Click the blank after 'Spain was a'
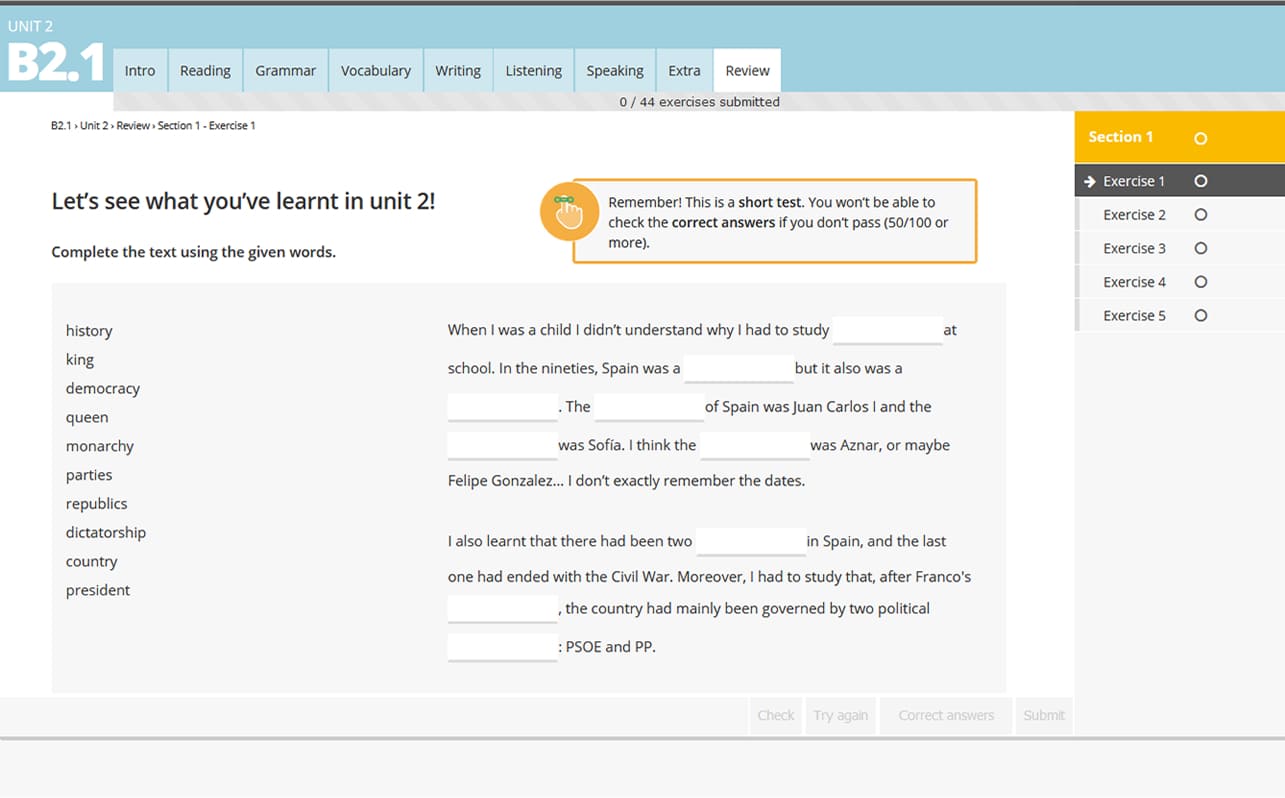Screen dimensions: 1285x798 (x=738, y=368)
